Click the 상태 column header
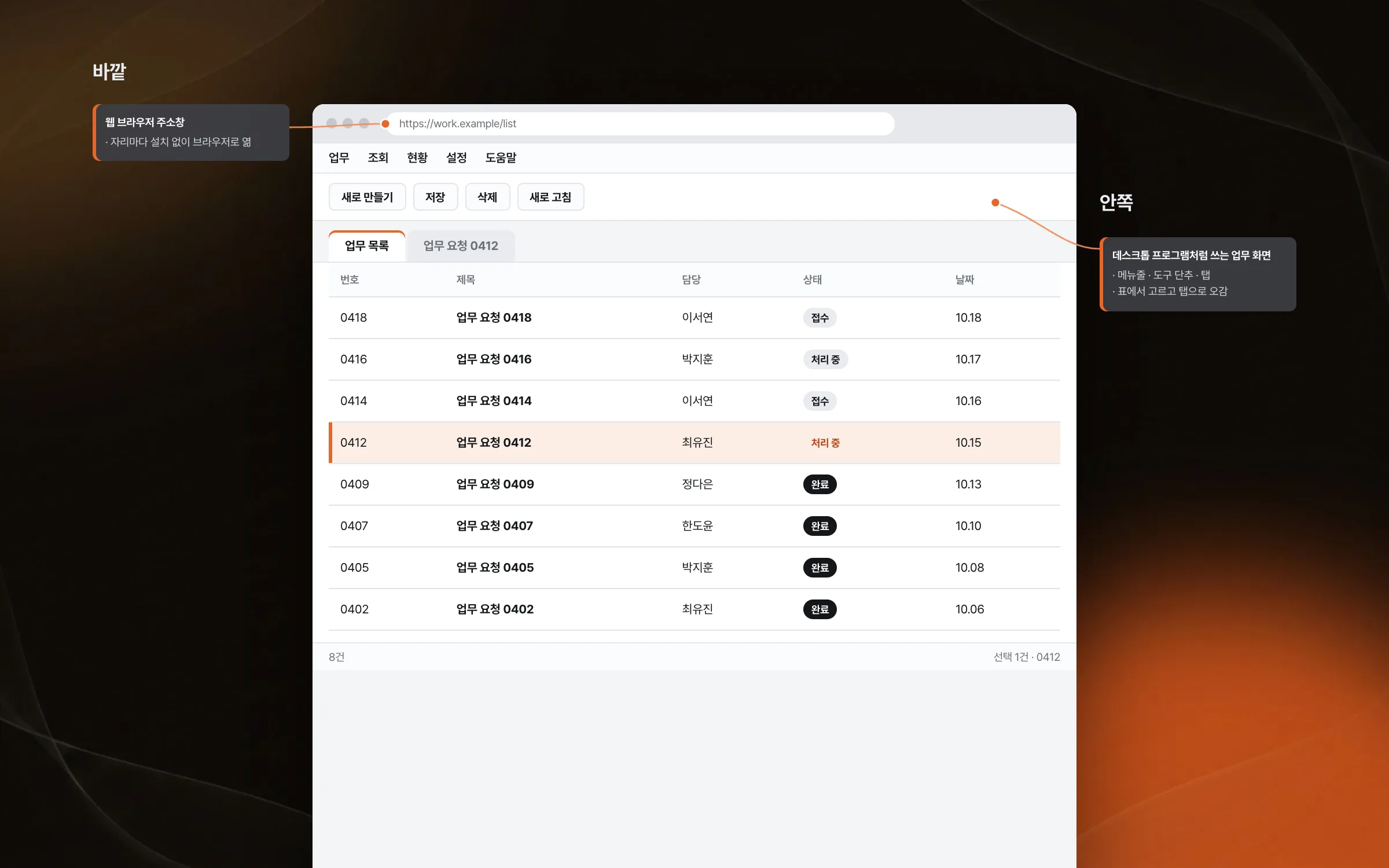This screenshot has width=1389, height=868. click(x=813, y=280)
